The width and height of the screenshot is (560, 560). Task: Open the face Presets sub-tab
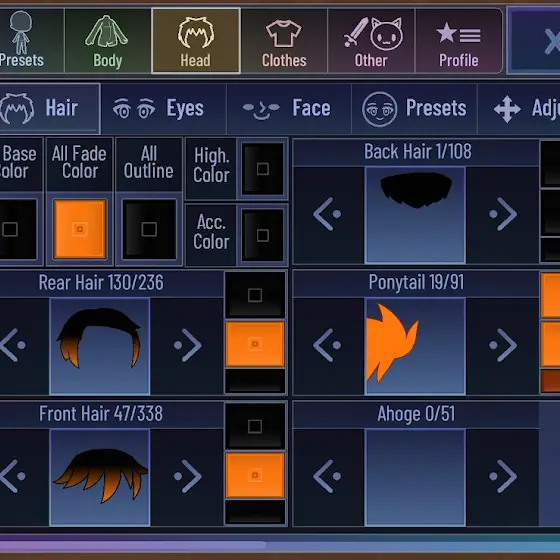414,108
